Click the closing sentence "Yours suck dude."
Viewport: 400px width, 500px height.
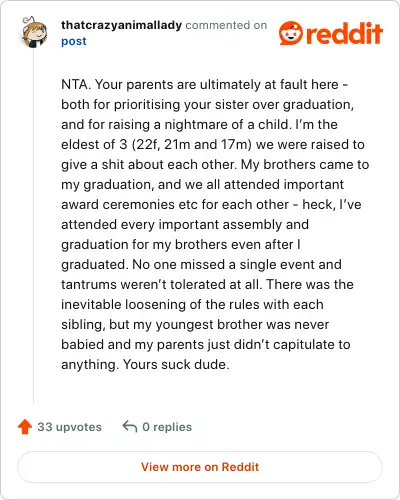[176, 364]
